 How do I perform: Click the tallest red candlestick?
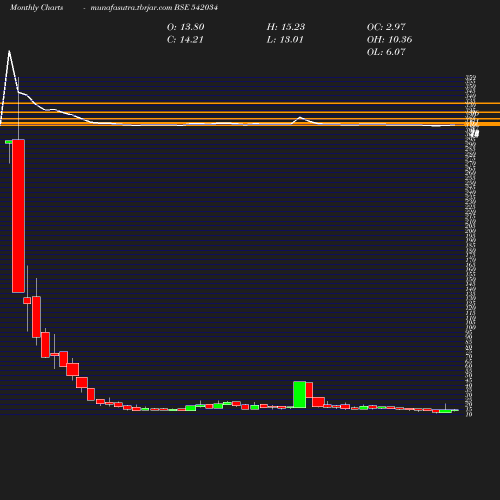click(18, 216)
